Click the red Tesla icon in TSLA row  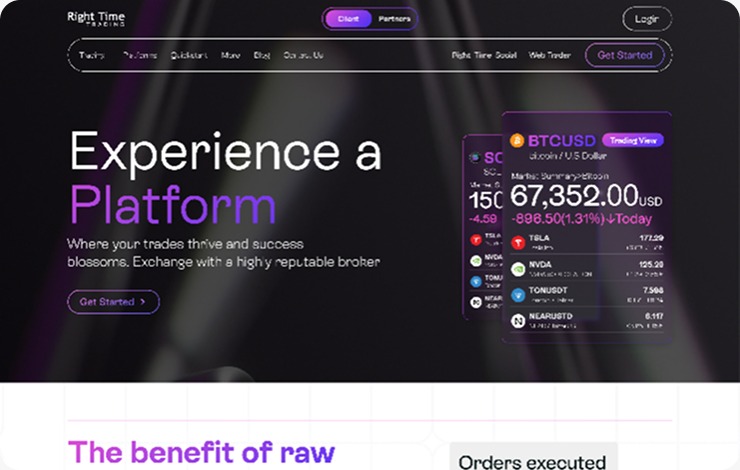click(518, 243)
